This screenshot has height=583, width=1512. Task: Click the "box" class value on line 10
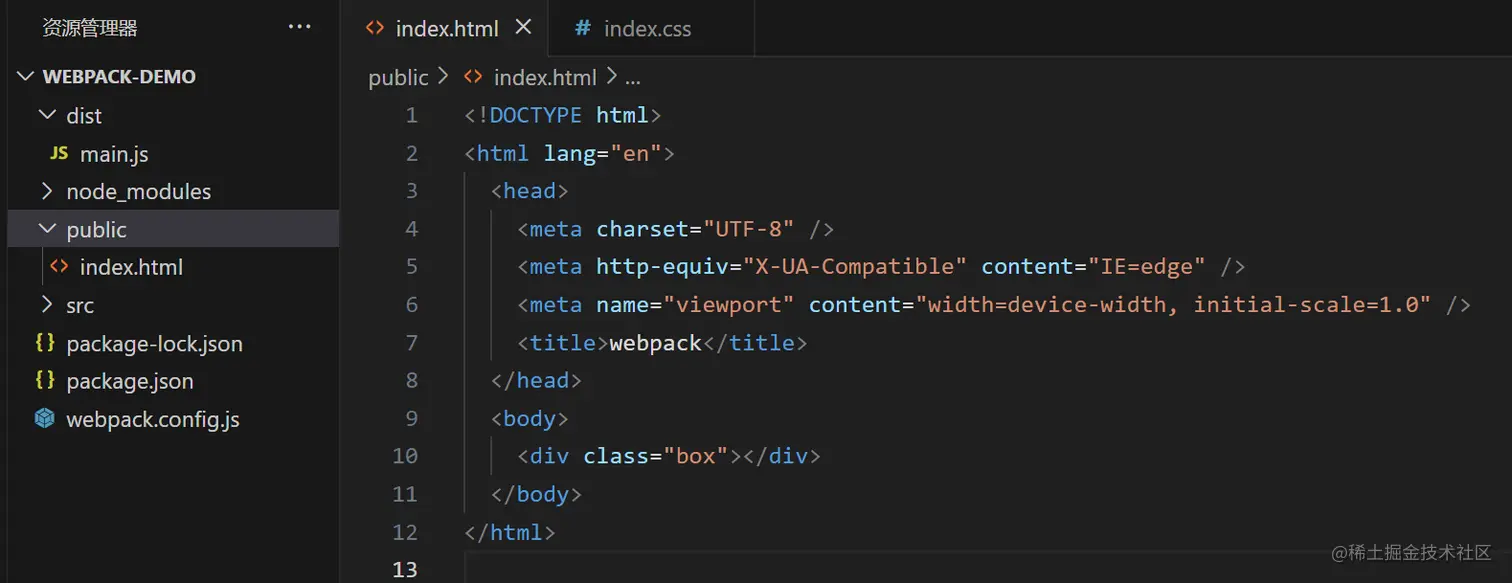[696, 457]
